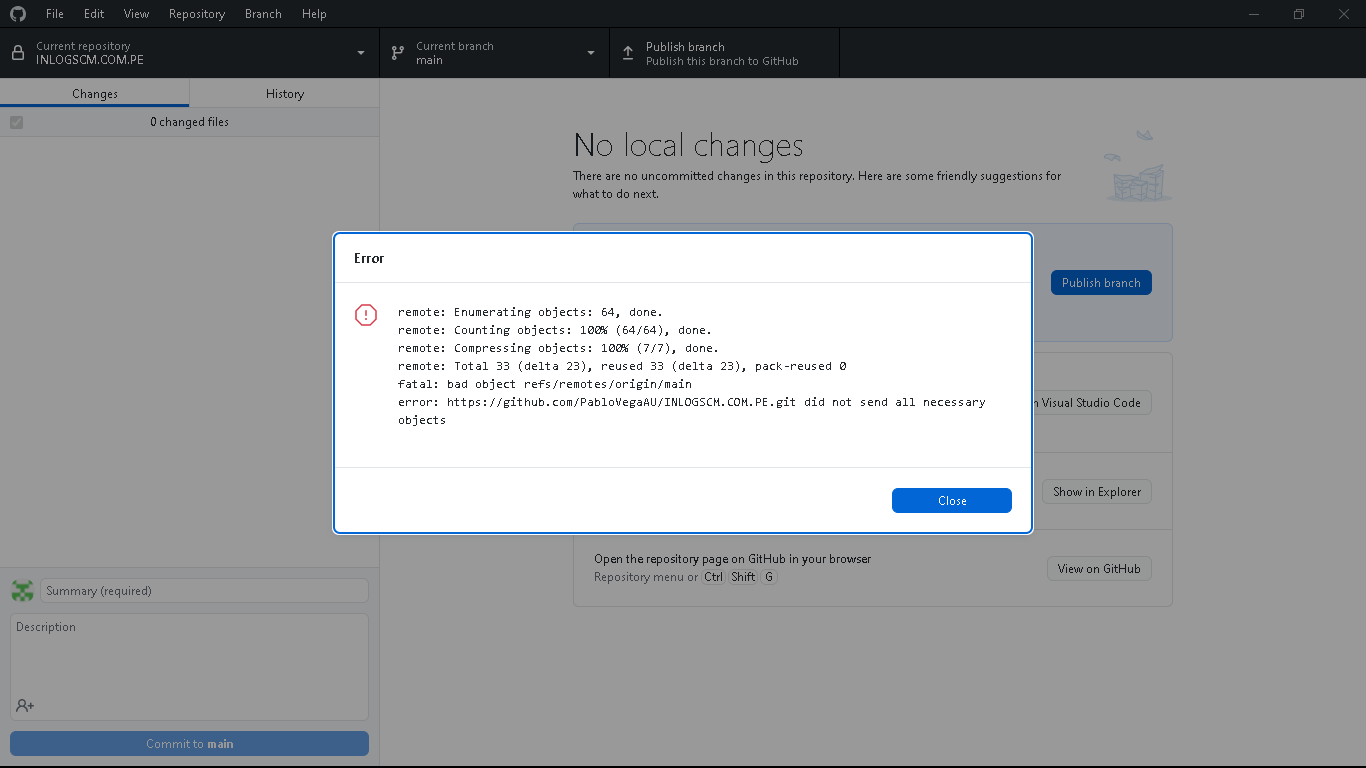The height and width of the screenshot is (768, 1366).
Task: Click the repository lock icon
Action: pos(18,53)
